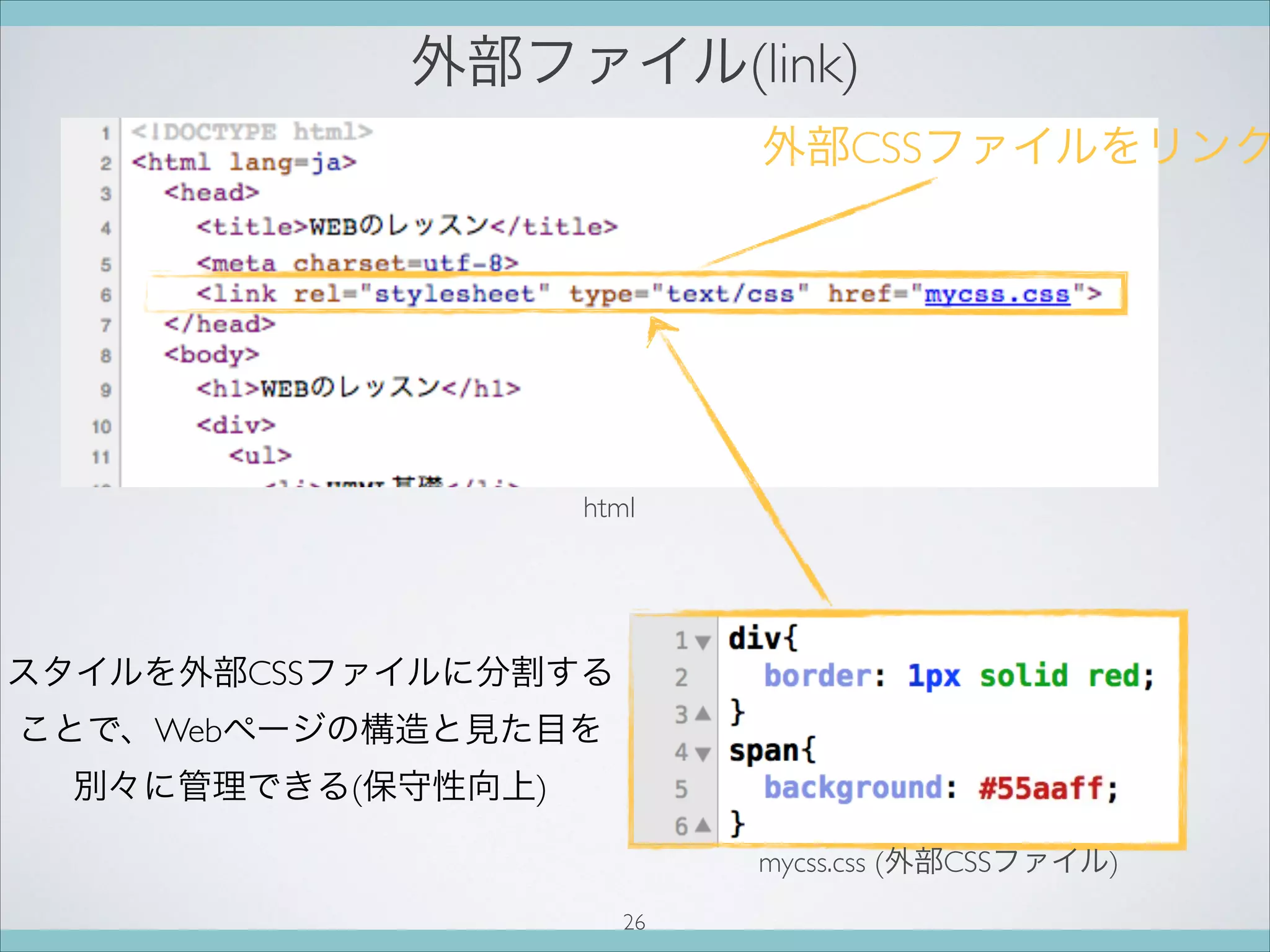Click the closing '</head>' tag line
The image size is (1270, 952).
coord(220,324)
